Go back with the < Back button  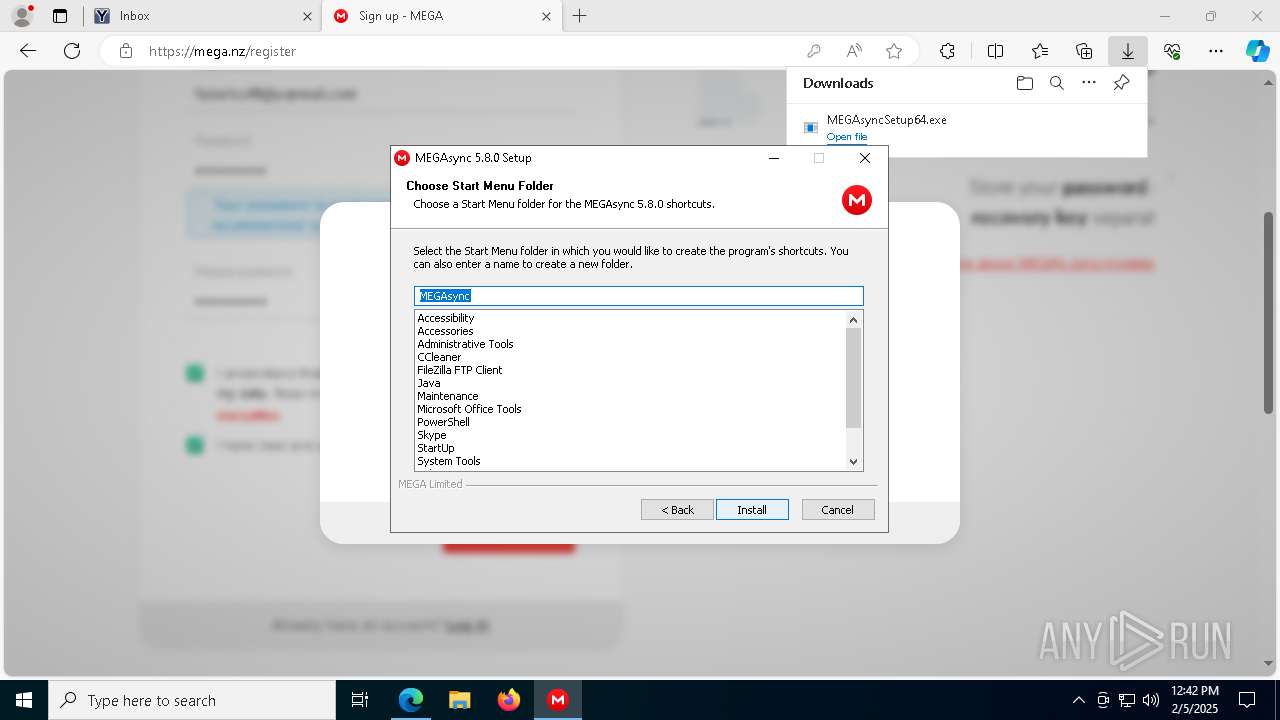click(x=677, y=510)
